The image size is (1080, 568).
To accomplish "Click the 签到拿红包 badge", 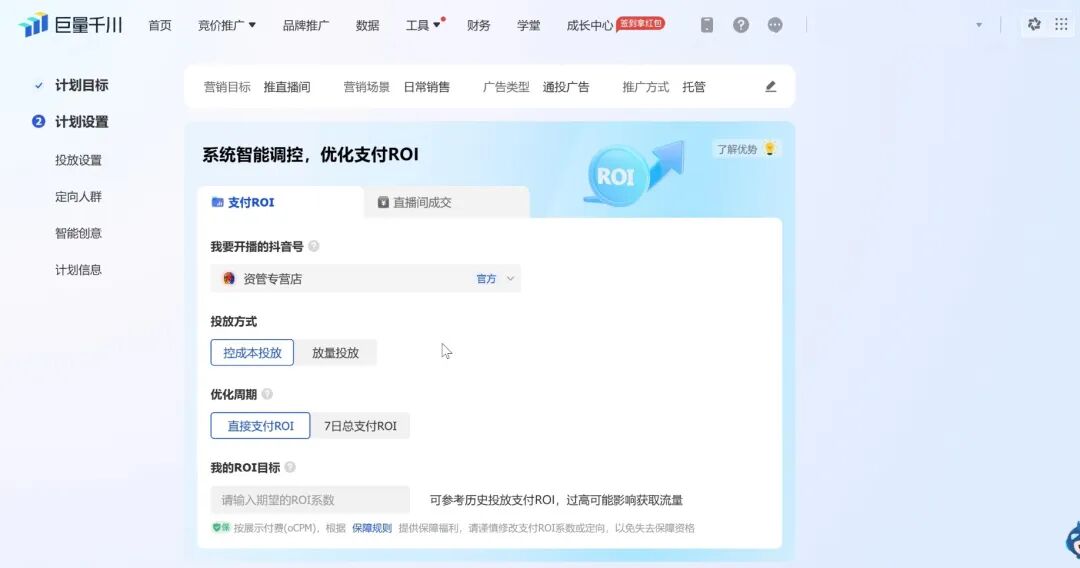I will (640, 23).
